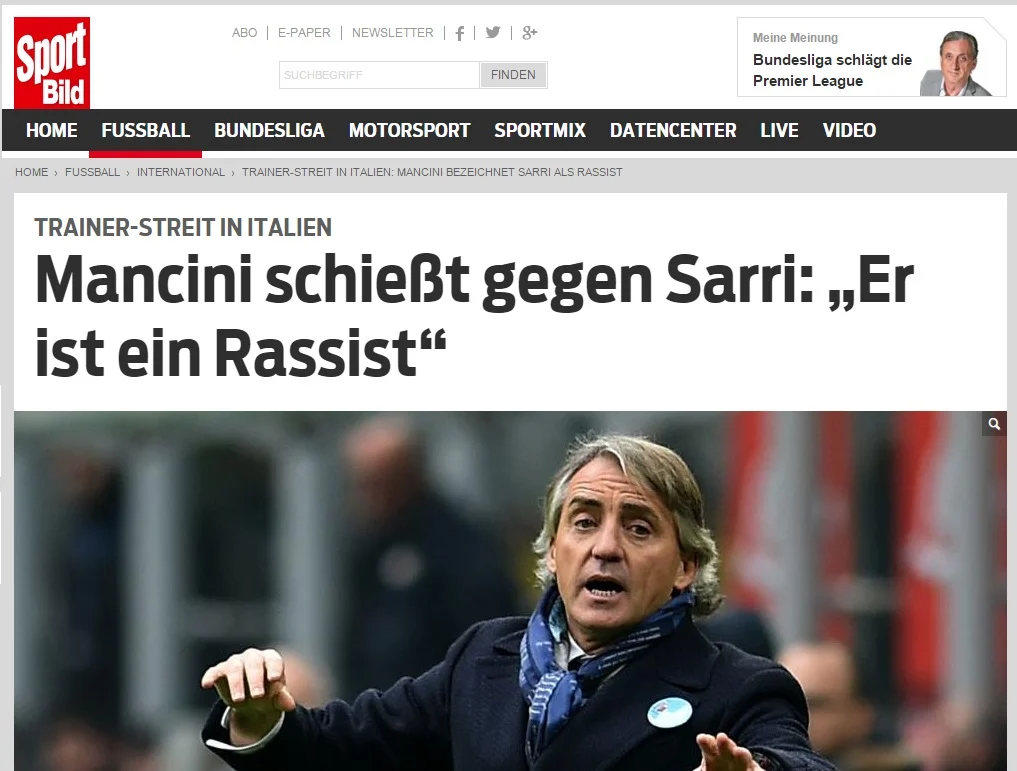Open the NEWSLETTER link
Image resolution: width=1017 pixels, height=771 pixels.
point(392,32)
